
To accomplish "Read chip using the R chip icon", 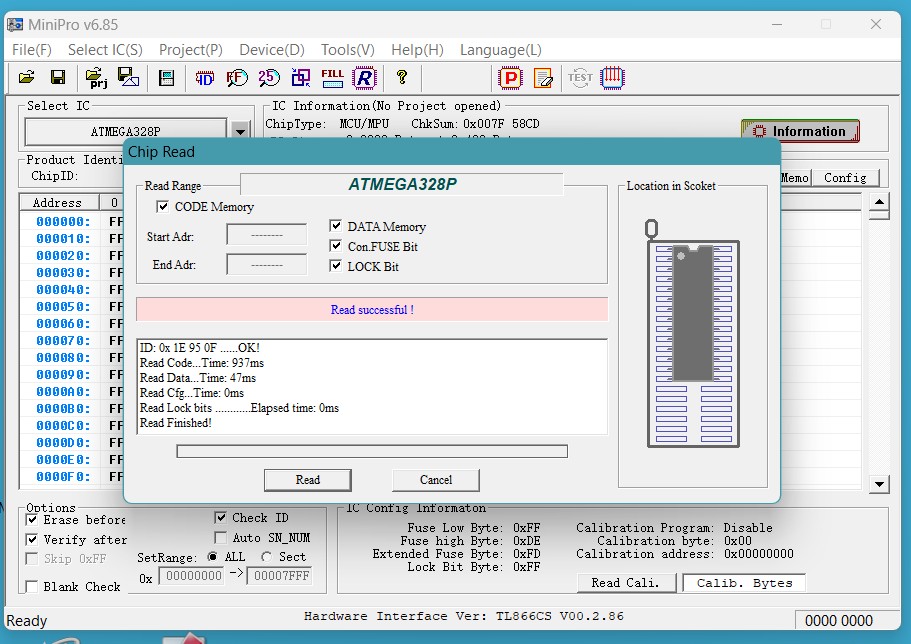I will 364,77.
